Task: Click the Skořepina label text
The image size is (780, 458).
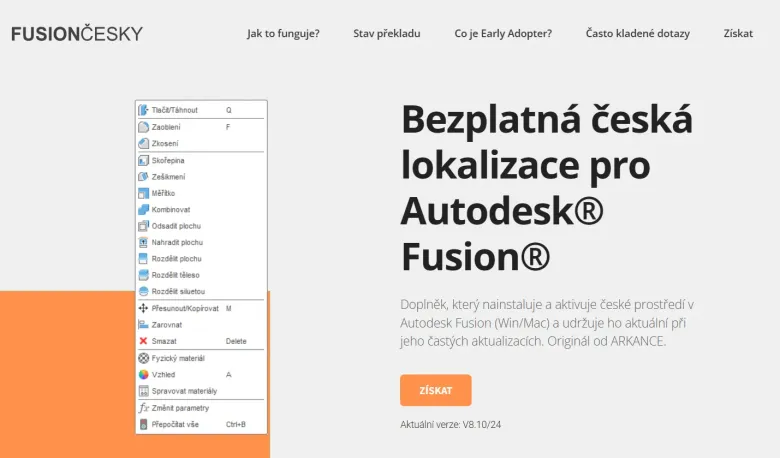Action: 168,160
